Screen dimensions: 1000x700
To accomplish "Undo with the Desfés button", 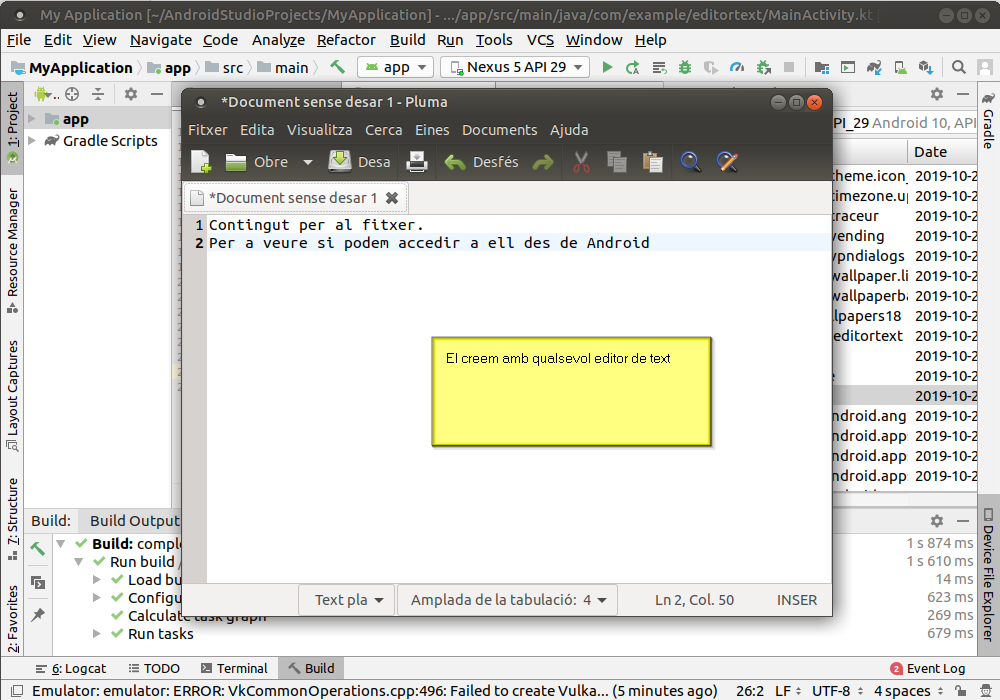I will point(482,162).
